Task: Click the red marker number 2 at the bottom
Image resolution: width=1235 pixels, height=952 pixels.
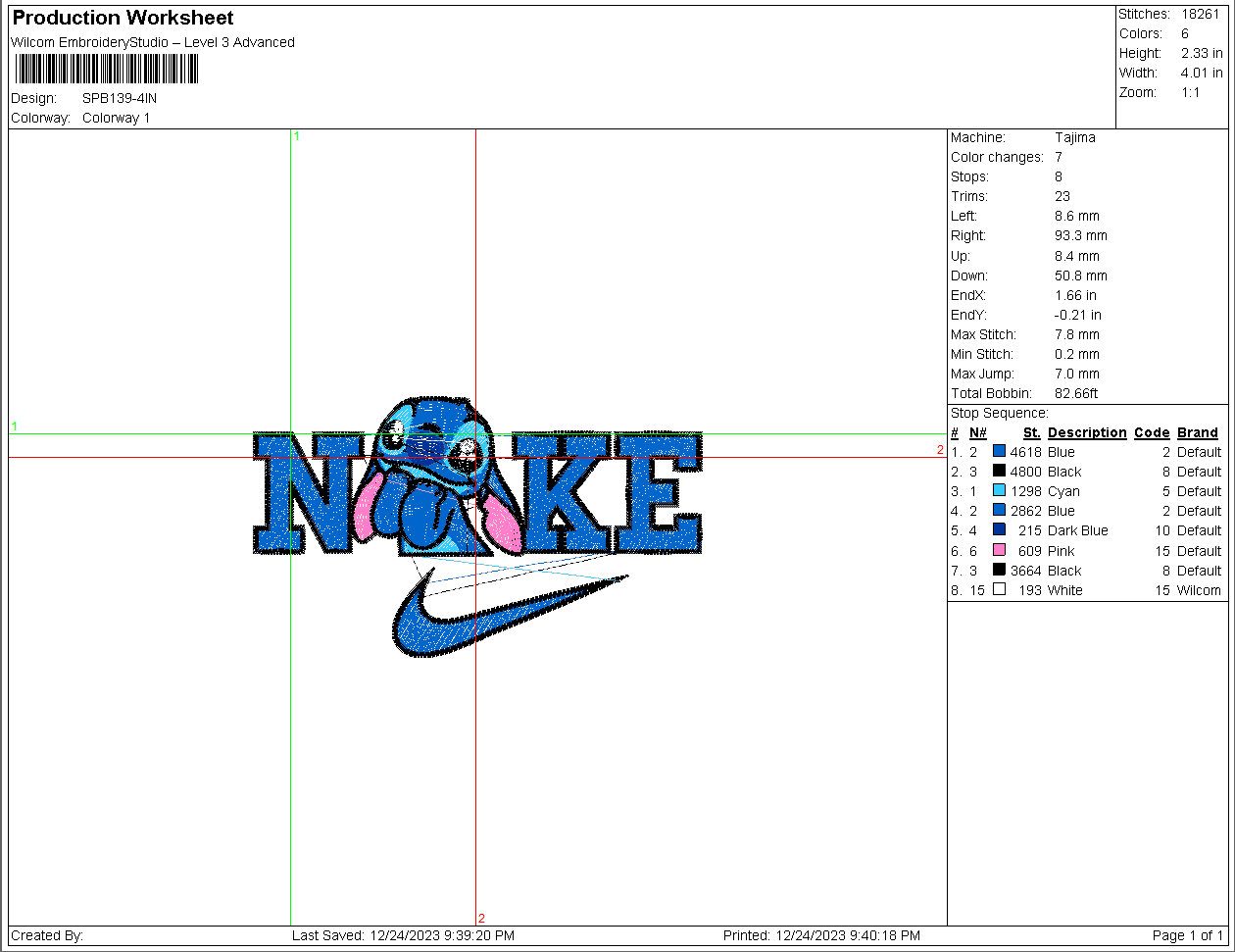Action: tap(481, 919)
